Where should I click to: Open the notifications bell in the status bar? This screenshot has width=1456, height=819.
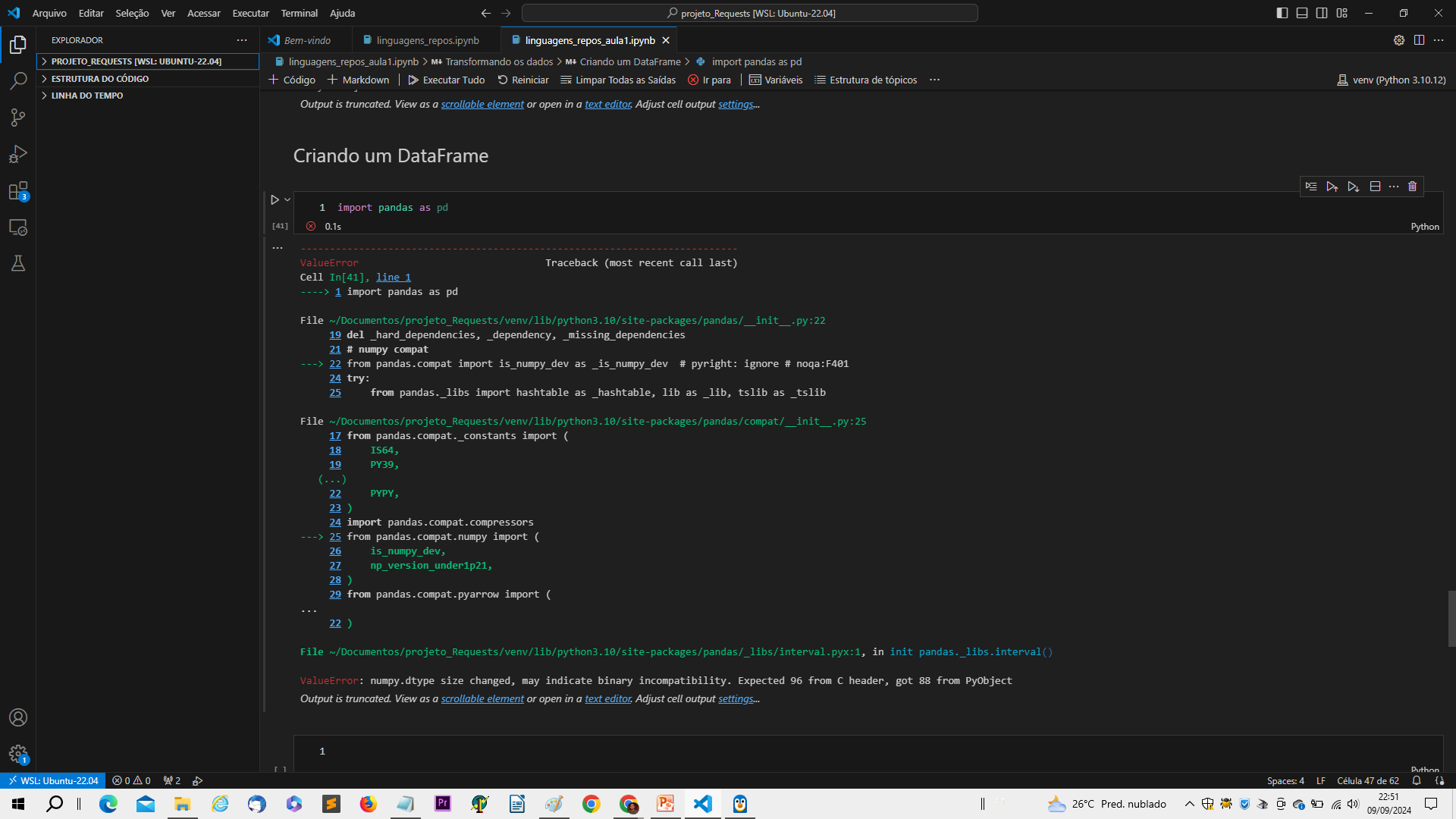(1416, 780)
